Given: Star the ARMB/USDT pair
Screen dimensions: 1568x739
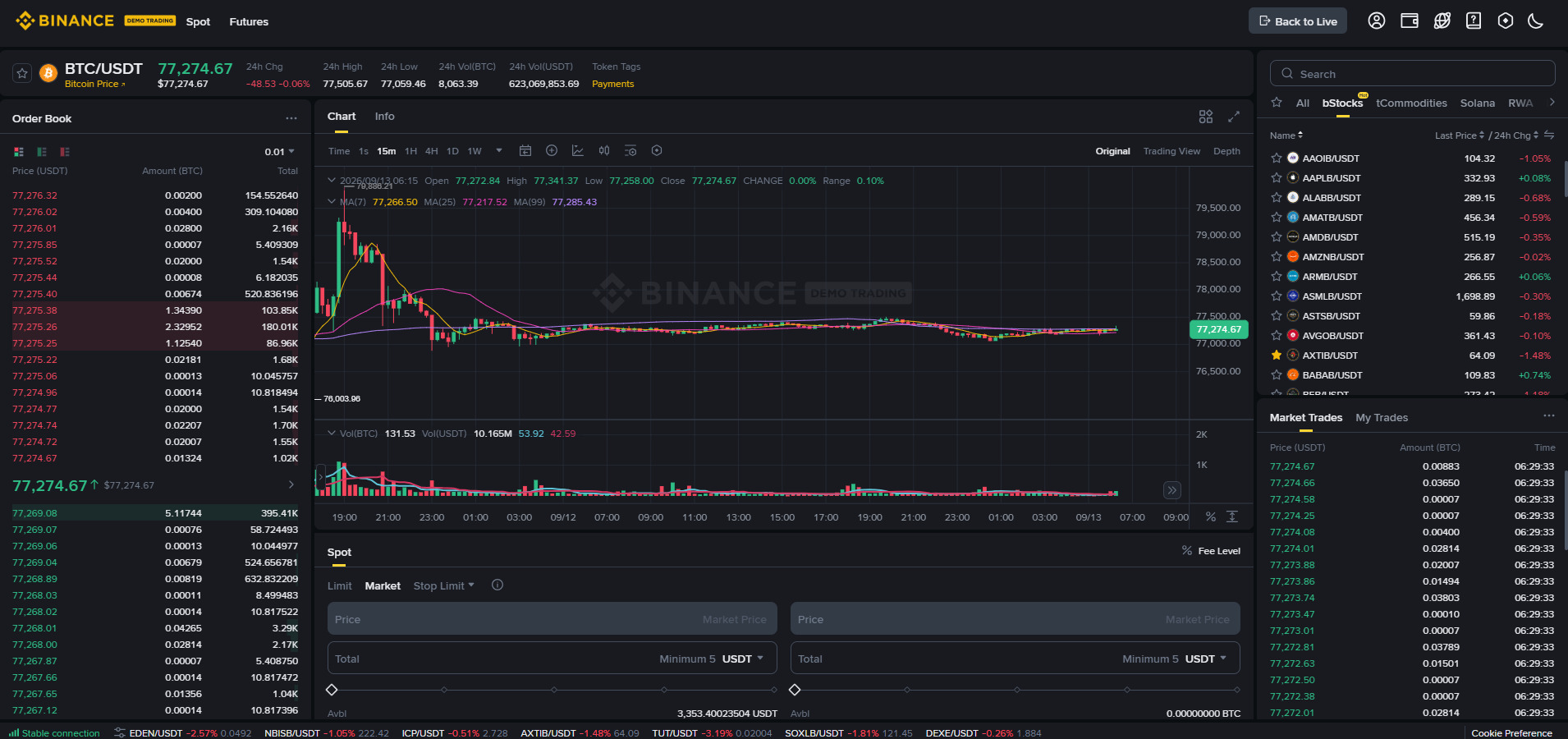Looking at the screenshot, I should click(x=1277, y=277).
